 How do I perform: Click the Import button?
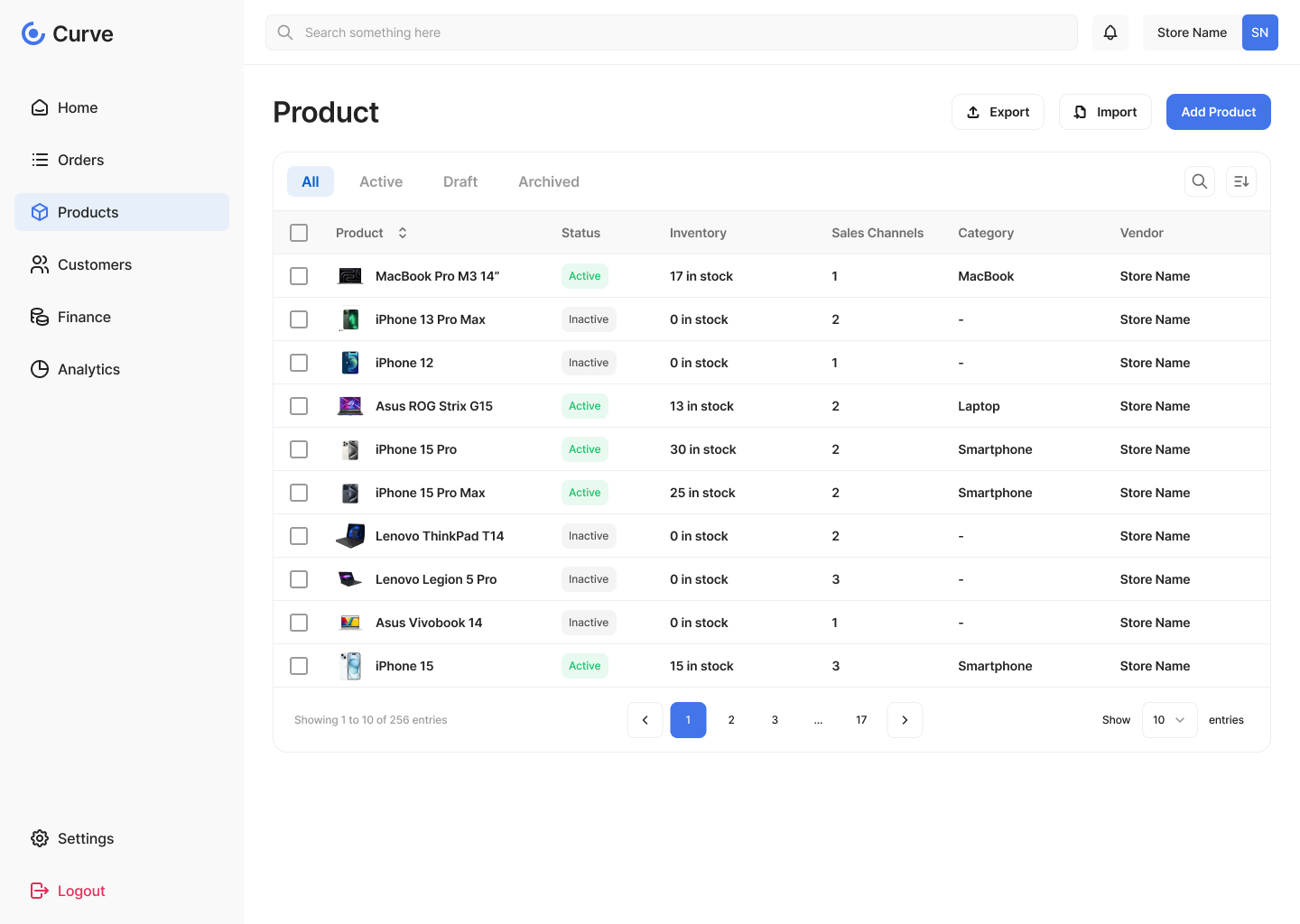pyautogui.click(x=1105, y=112)
